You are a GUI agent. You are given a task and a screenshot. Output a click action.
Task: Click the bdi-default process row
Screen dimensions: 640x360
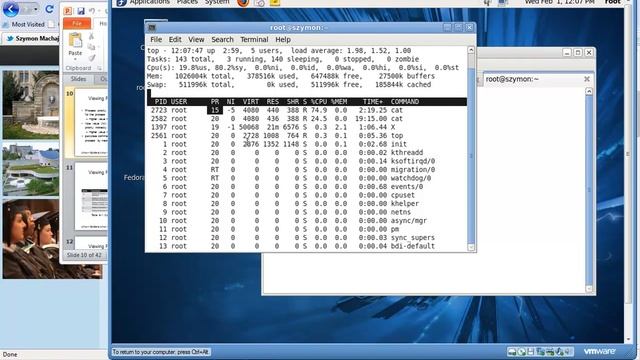[x=307, y=246]
